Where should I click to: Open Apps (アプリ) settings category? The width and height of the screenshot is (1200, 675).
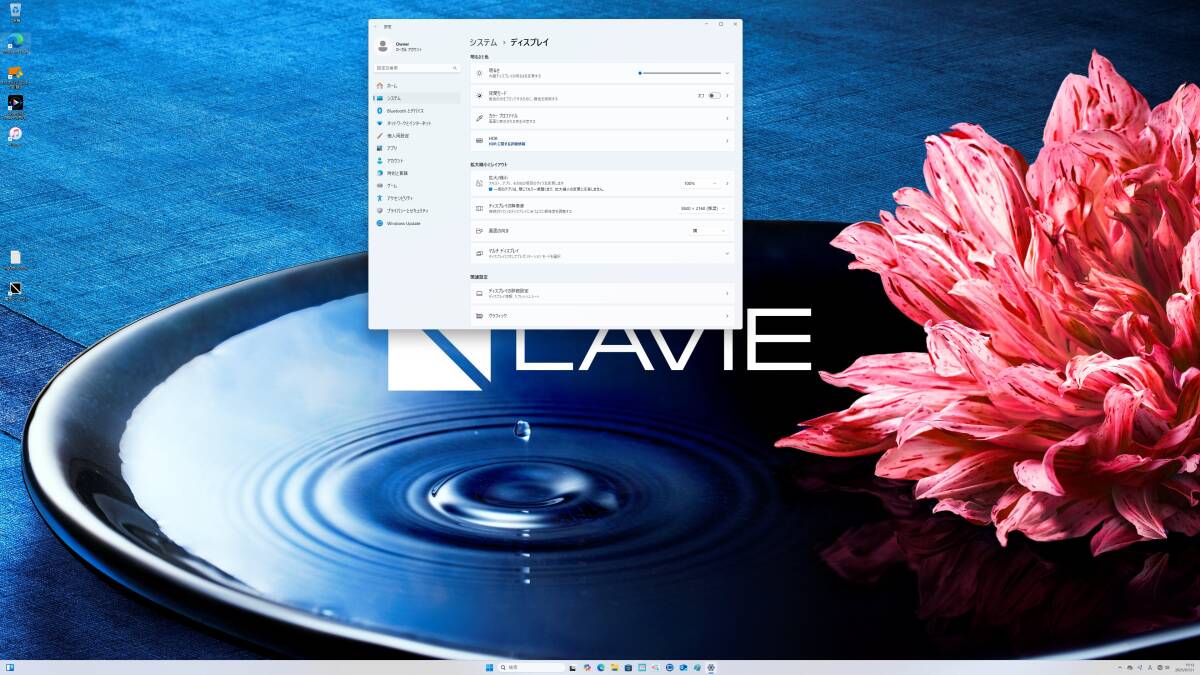[x=416, y=148]
